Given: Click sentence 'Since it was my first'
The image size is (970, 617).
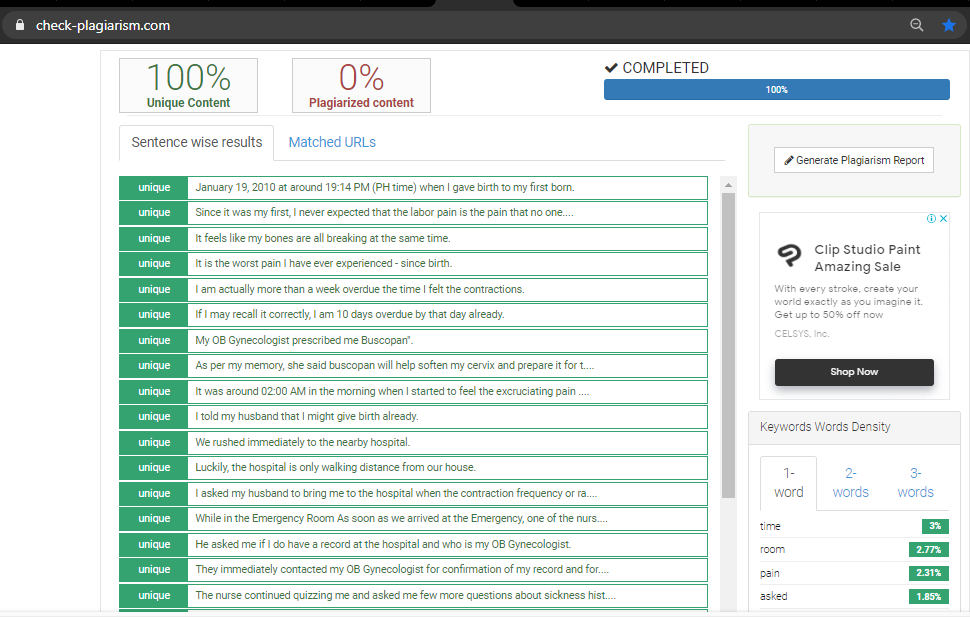Looking at the screenshot, I should (x=384, y=212).
